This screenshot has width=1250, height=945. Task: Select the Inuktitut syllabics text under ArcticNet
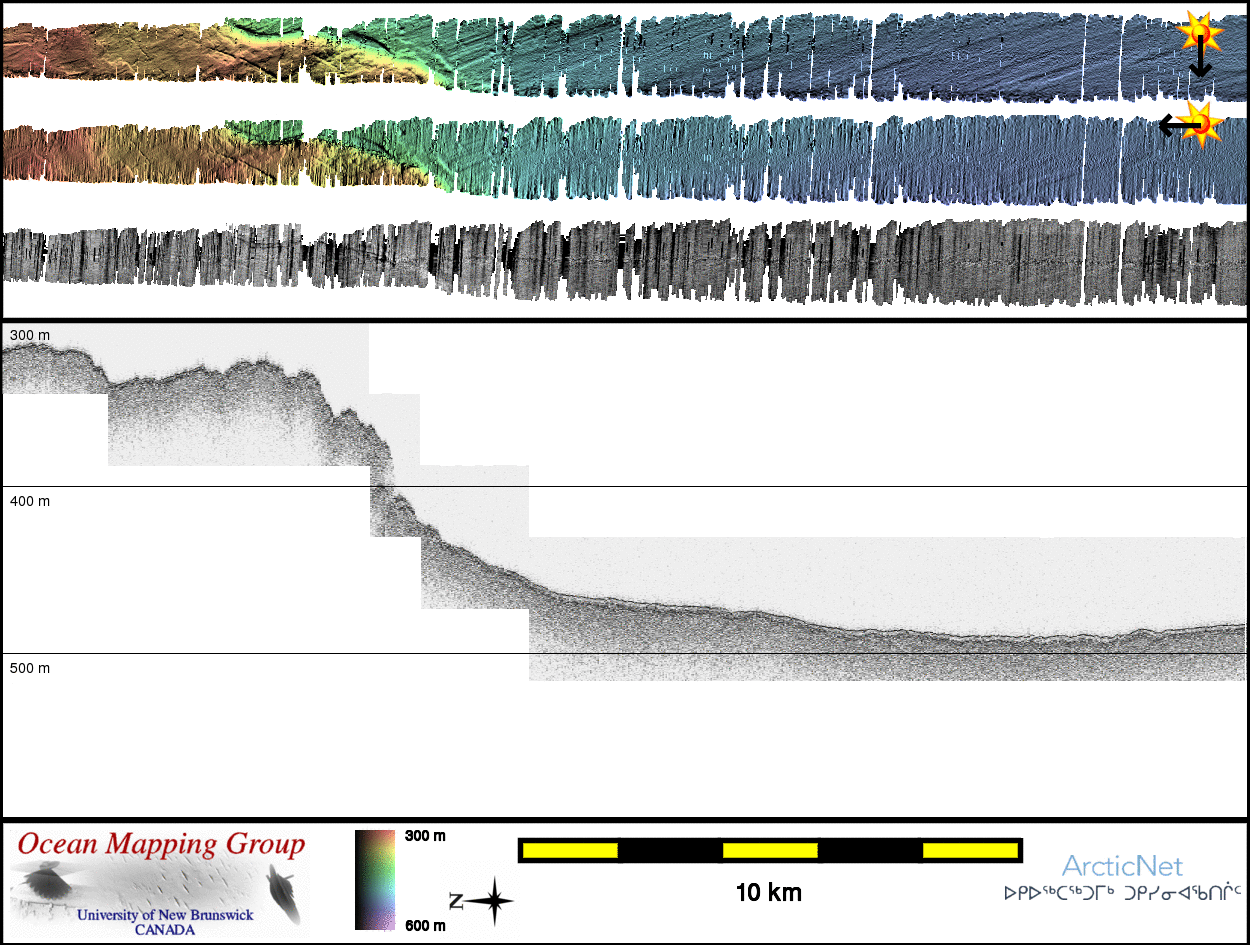click(x=1122, y=893)
